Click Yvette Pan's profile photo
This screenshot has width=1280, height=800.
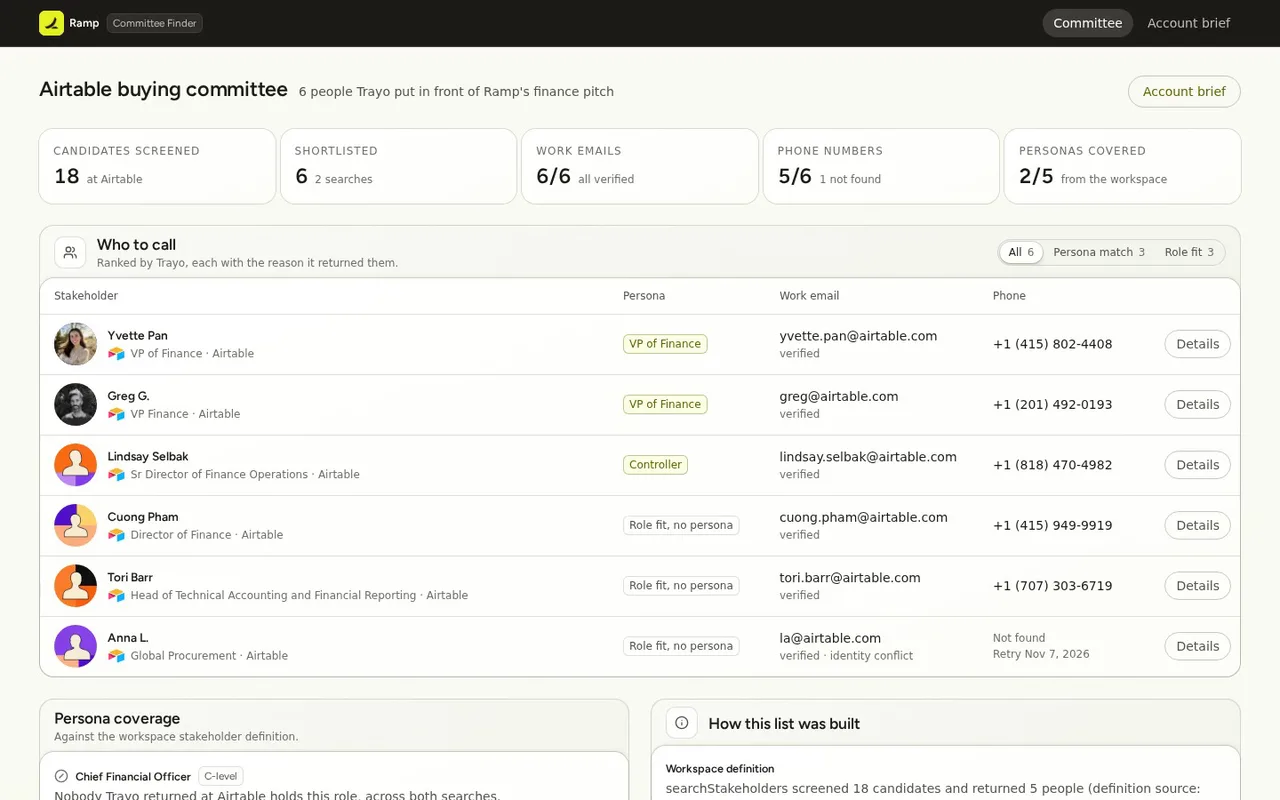click(75, 344)
